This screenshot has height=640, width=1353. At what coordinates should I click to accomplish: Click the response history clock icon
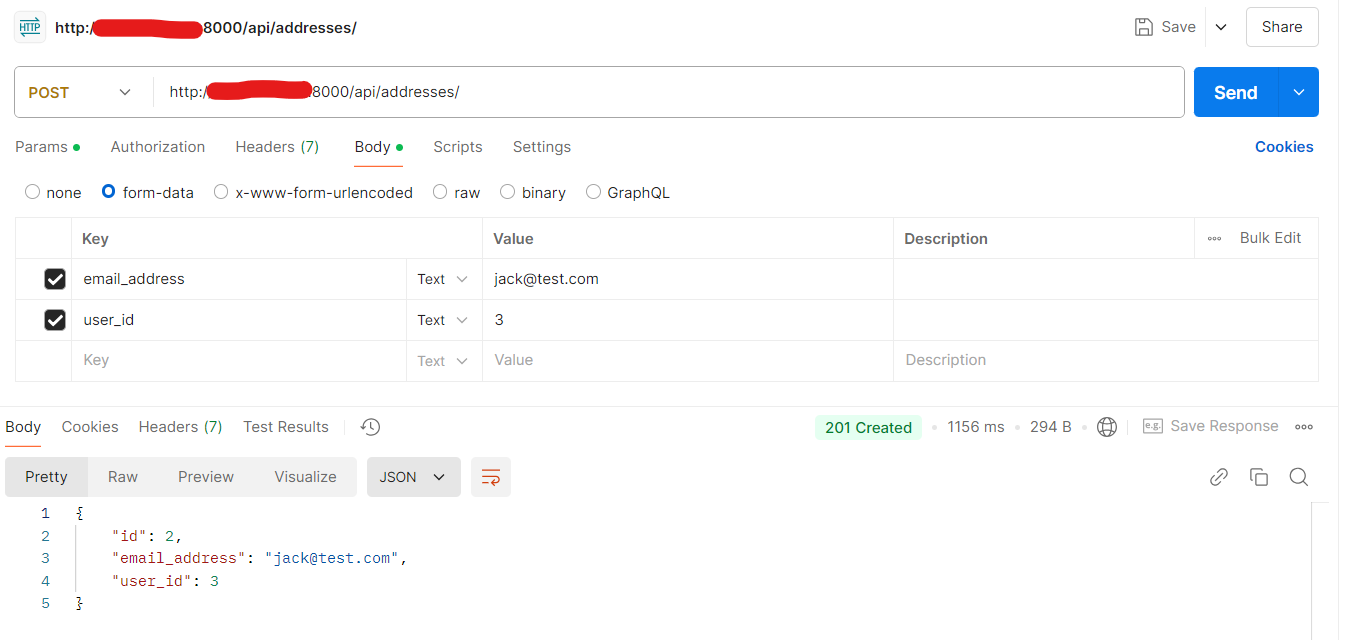coord(370,427)
